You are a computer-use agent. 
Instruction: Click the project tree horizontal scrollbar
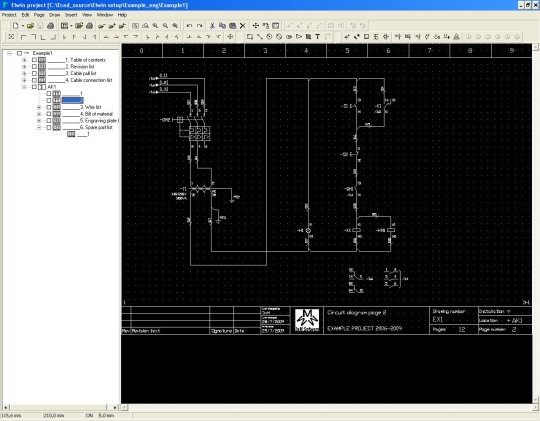[x=61, y=407]
